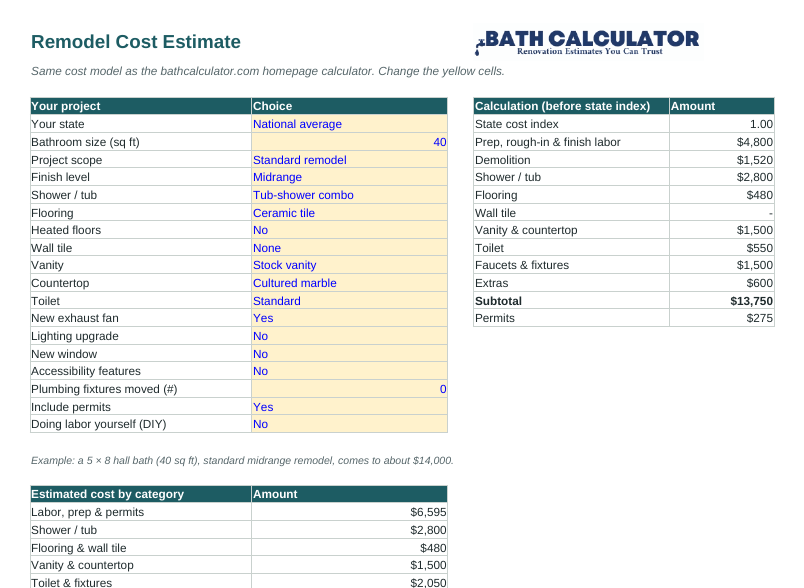804x588 pixels.
Task: Select the 'Cultured marble' countertop cell
Action: (x=349, y=283)
